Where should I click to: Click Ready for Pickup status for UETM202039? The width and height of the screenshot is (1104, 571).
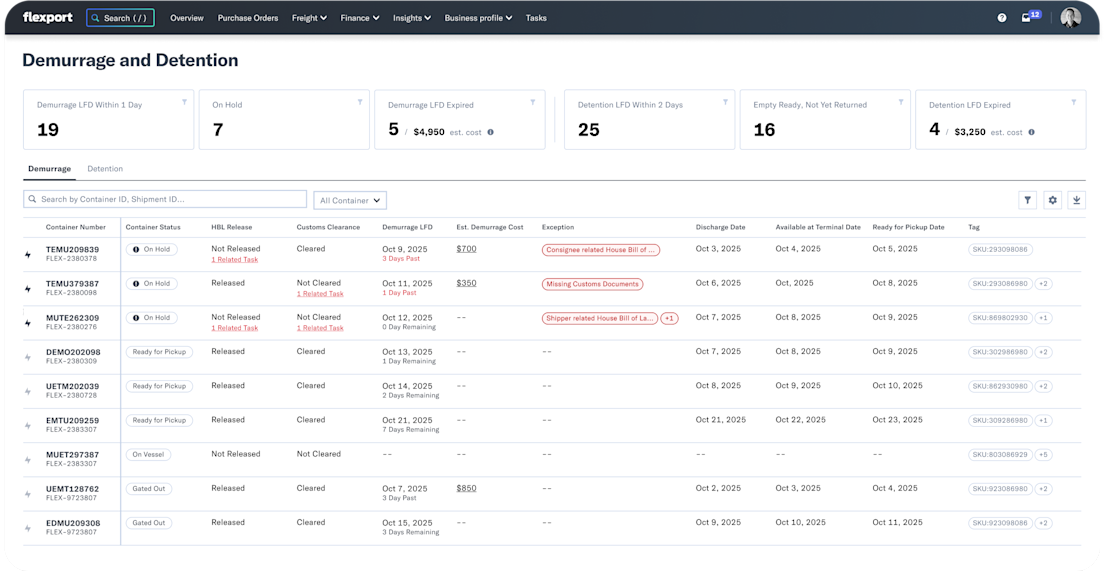(159, 387)
